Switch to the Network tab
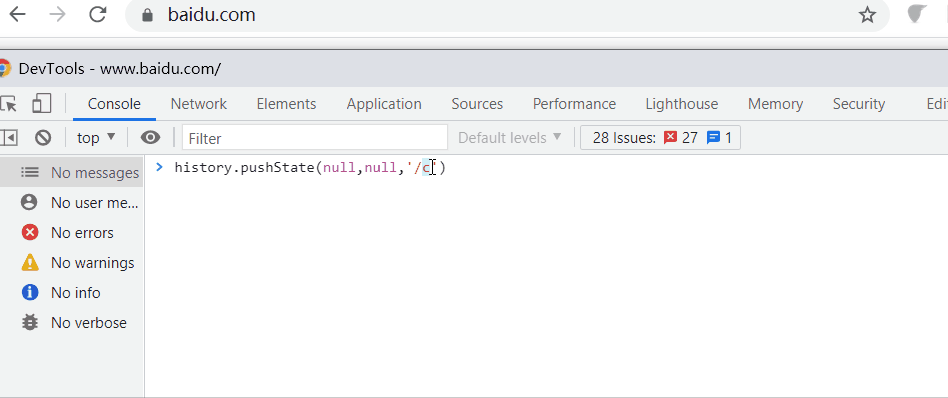Viewport: 948px width, 398px height. 198,104
